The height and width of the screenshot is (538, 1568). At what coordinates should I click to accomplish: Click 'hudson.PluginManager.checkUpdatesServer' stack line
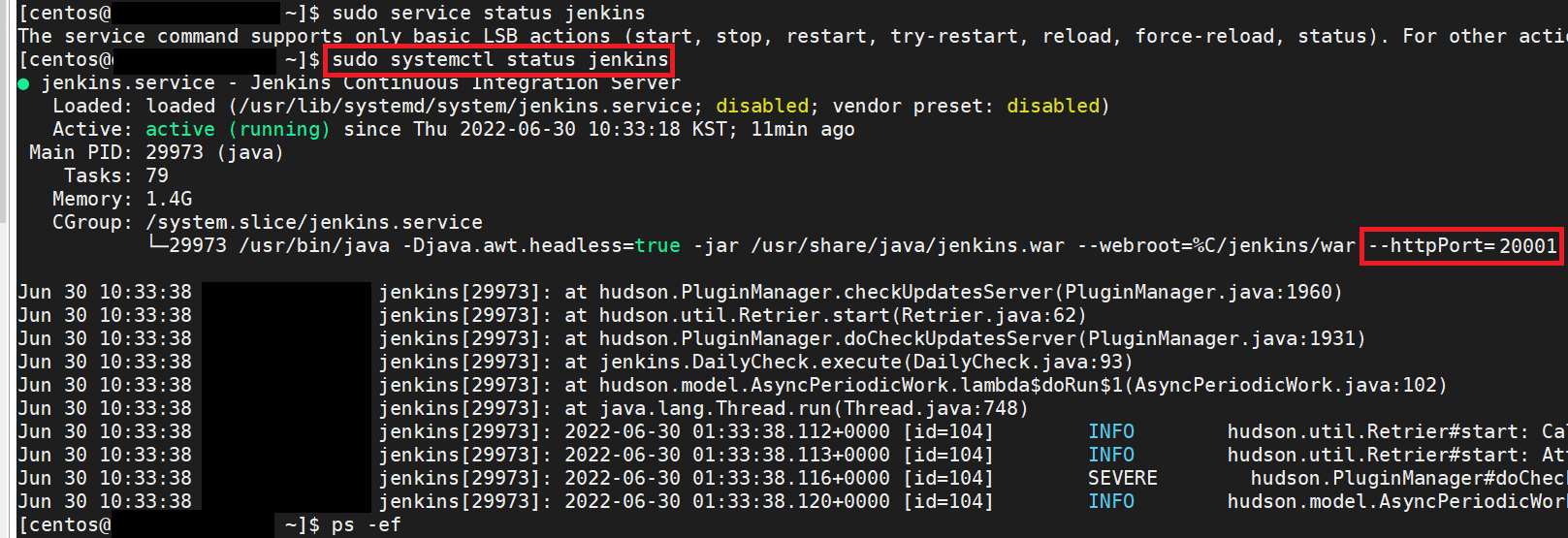970,292
